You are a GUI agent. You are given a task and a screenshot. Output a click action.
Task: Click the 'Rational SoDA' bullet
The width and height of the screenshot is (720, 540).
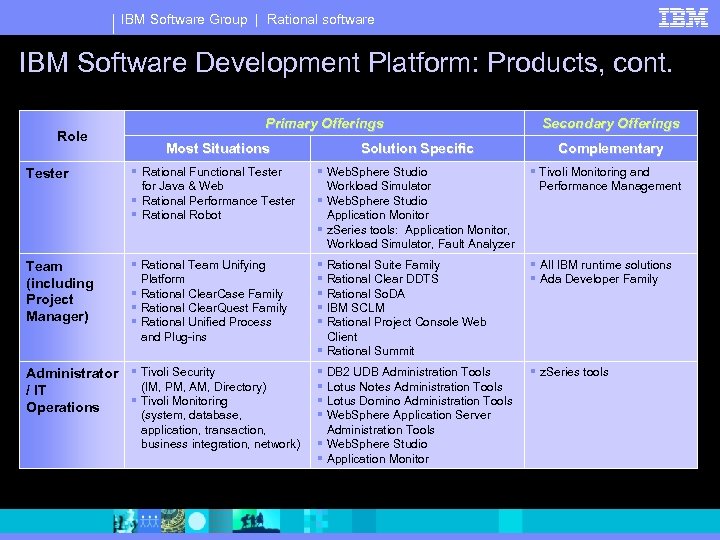pyautogui.click(x=366, y=294)
